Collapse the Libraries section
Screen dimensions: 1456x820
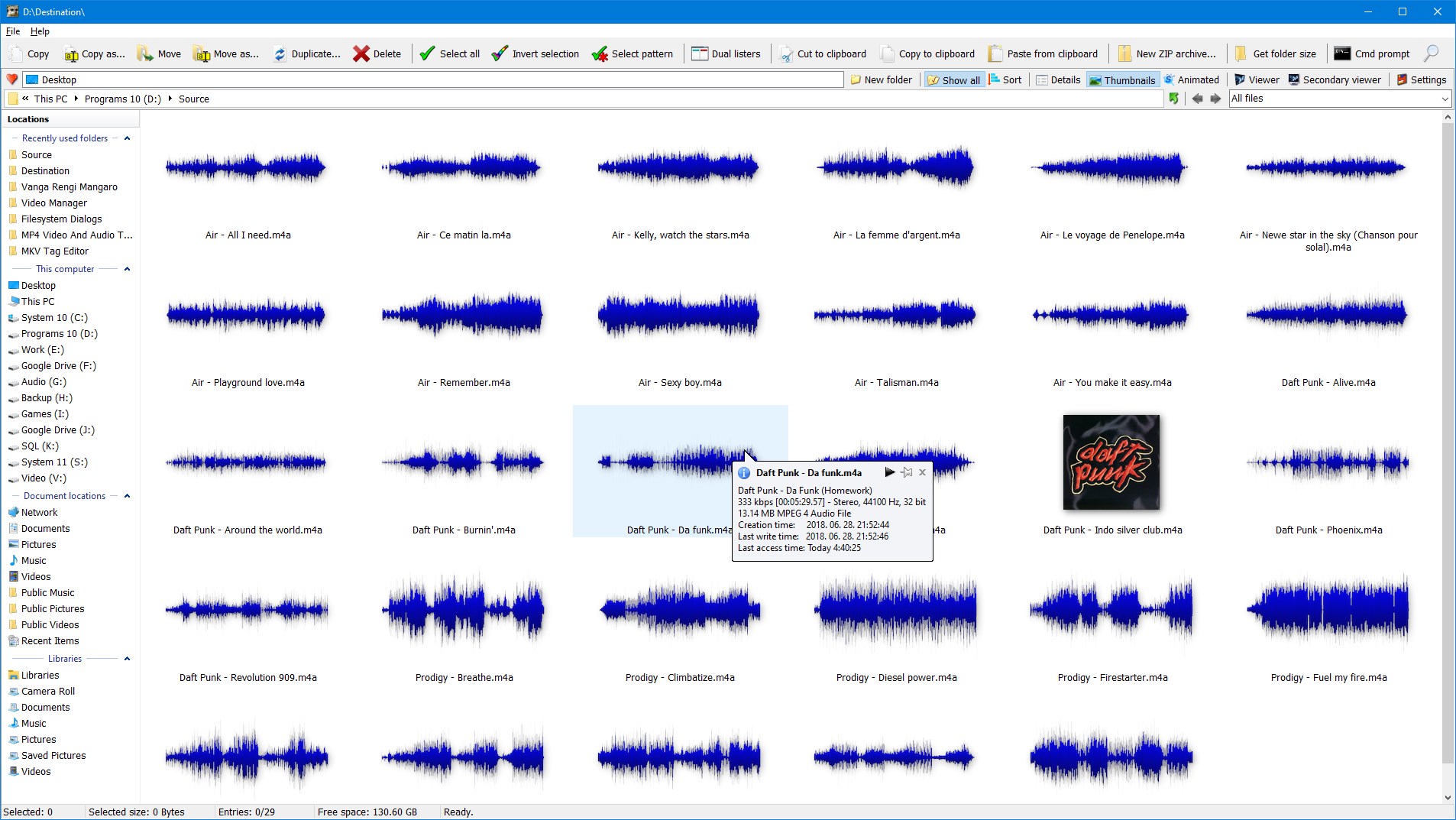127,659
